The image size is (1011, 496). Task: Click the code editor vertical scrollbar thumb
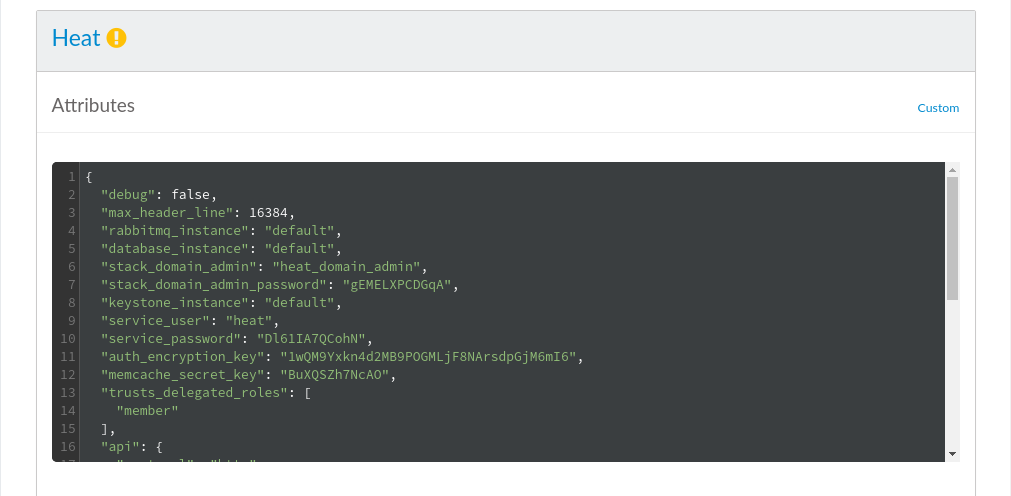952,238
